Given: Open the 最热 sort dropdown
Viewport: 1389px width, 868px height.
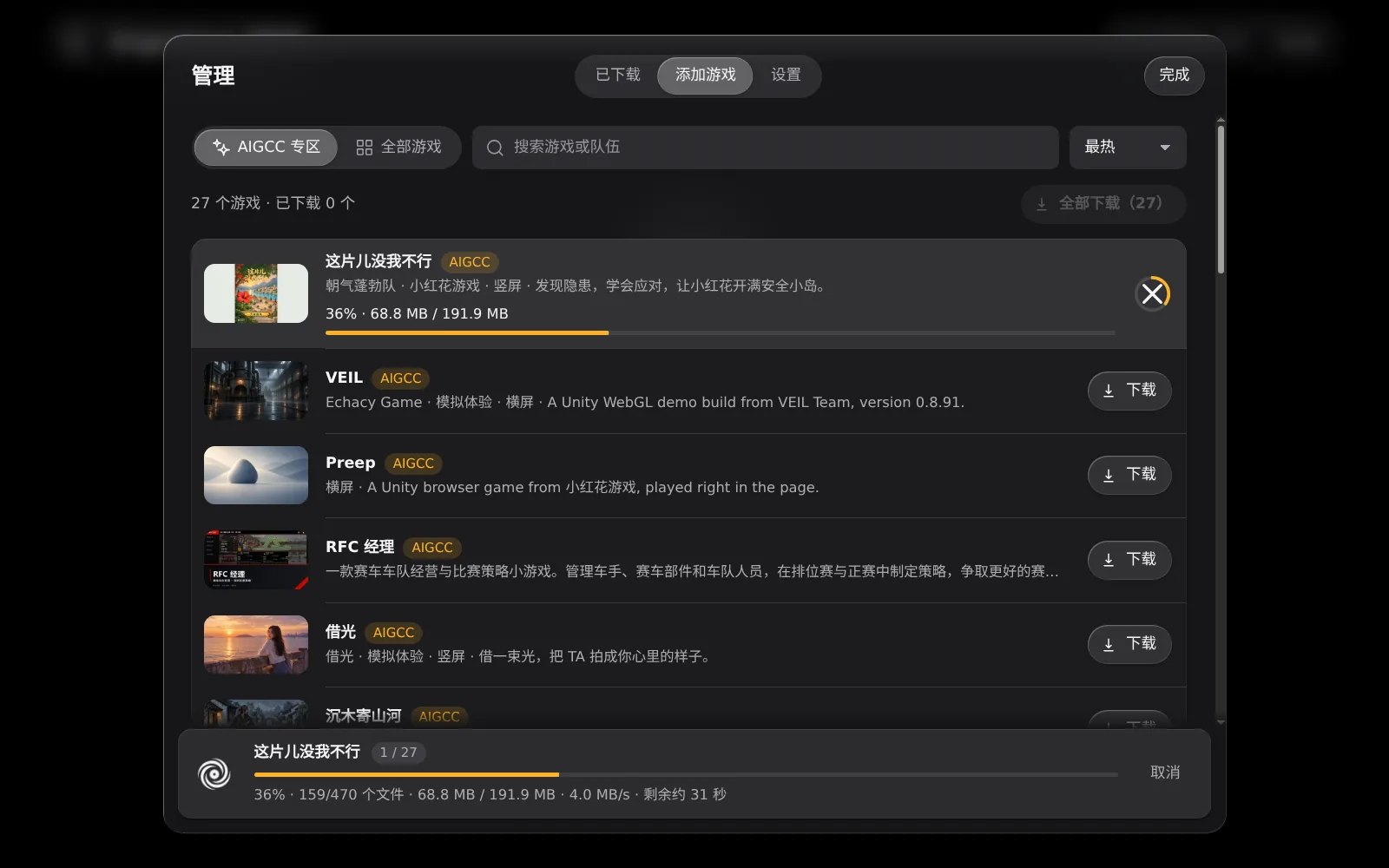Looking at the screenshot, I should pyautogui.click(x=1128, y=148).
